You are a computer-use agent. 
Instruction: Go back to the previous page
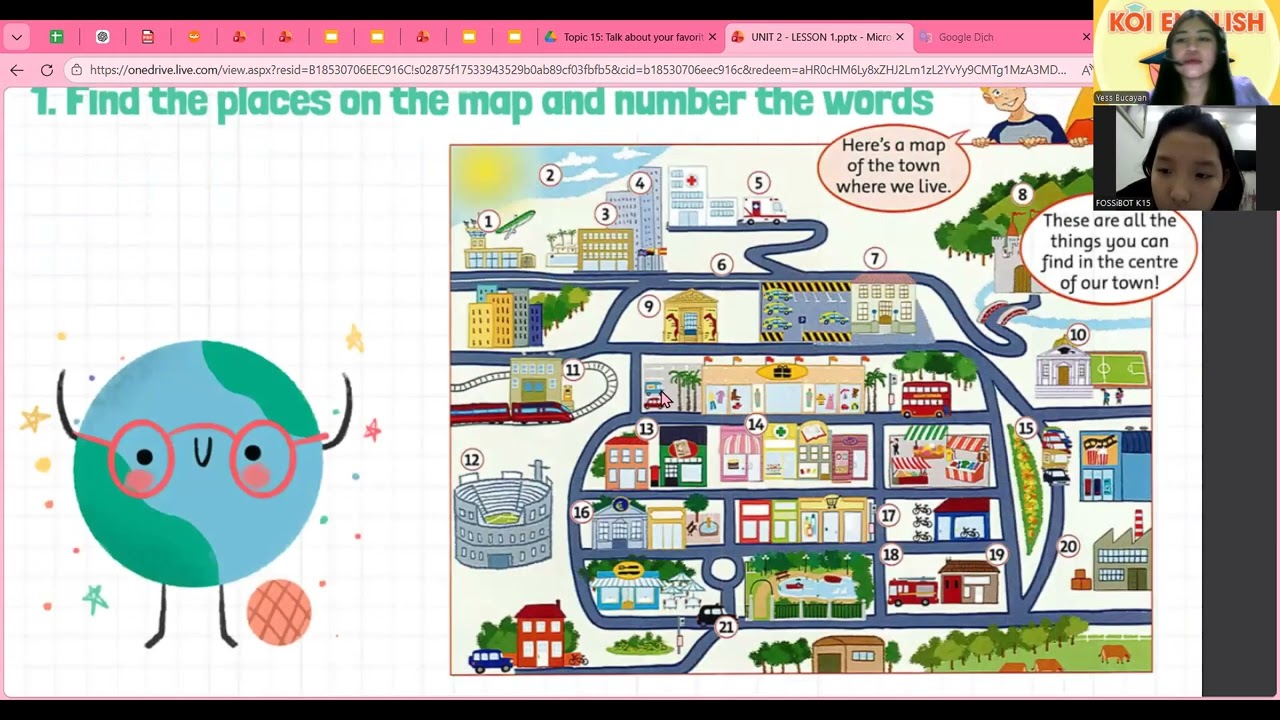point(16,70)
